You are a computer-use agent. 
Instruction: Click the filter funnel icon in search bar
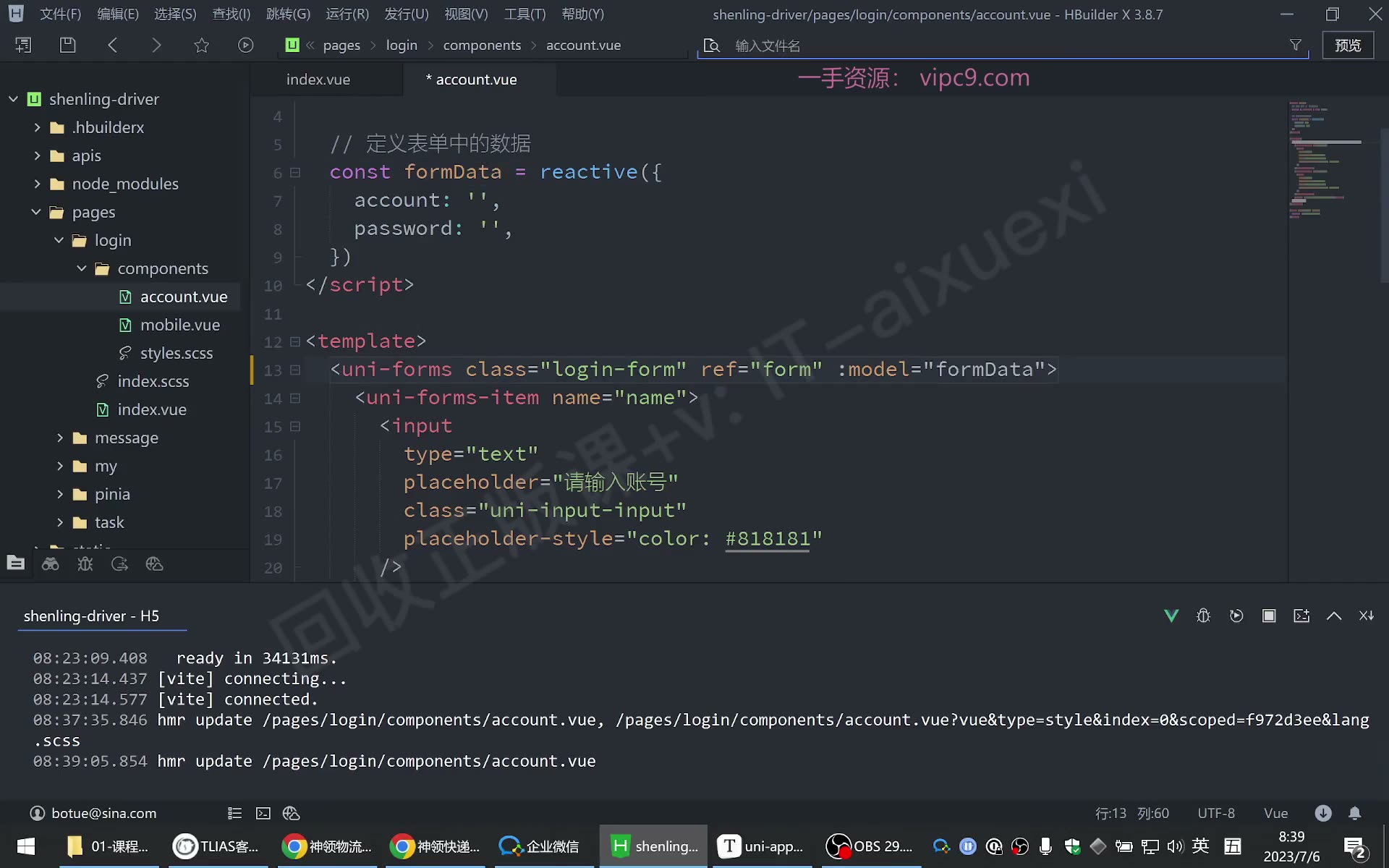pyautogui.click(x=1295, y=45)
